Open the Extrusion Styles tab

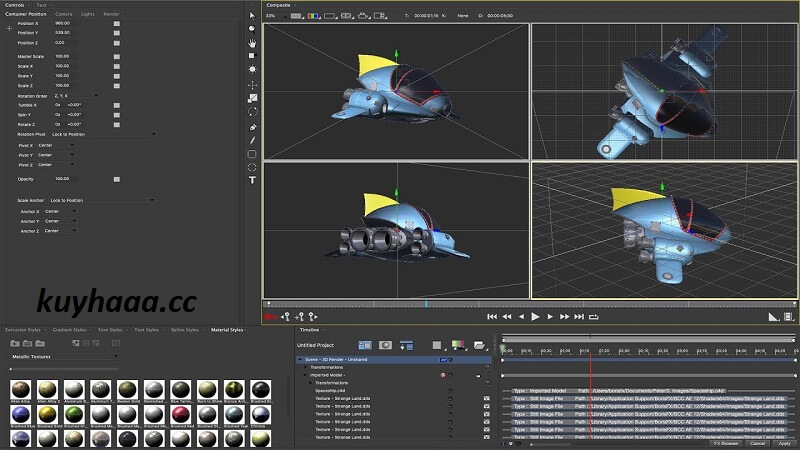(23, 330)
